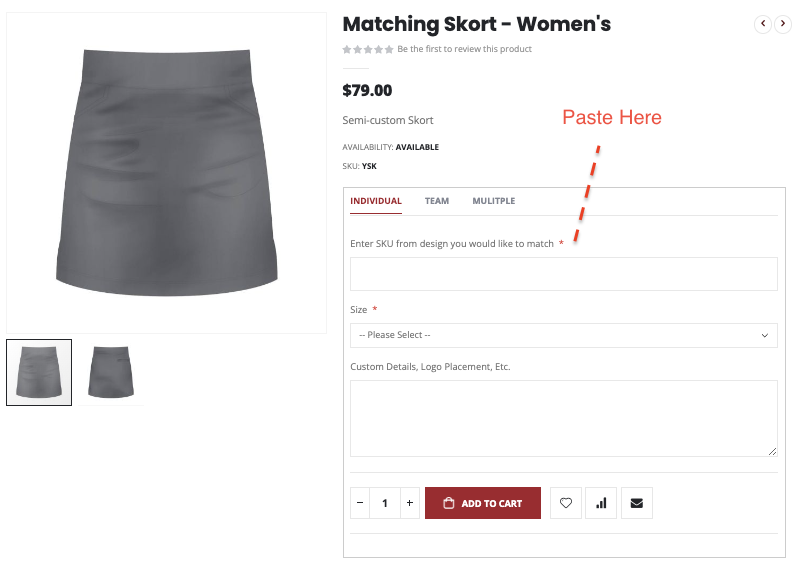This screenshot has width=808, height=569.
Task: Click the star rating under the title
Action: [x=367, y=49]
